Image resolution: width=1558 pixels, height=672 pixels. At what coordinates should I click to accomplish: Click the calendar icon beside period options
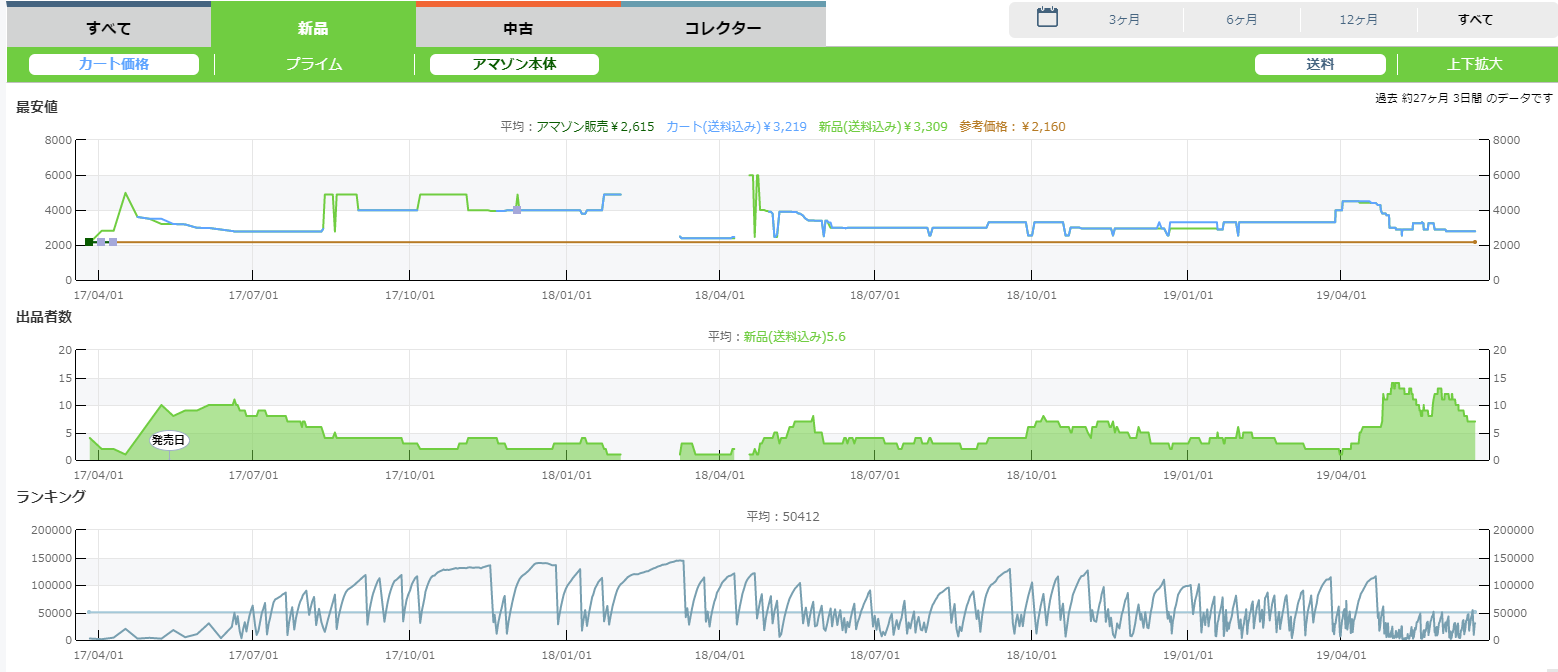[1047, 17]
